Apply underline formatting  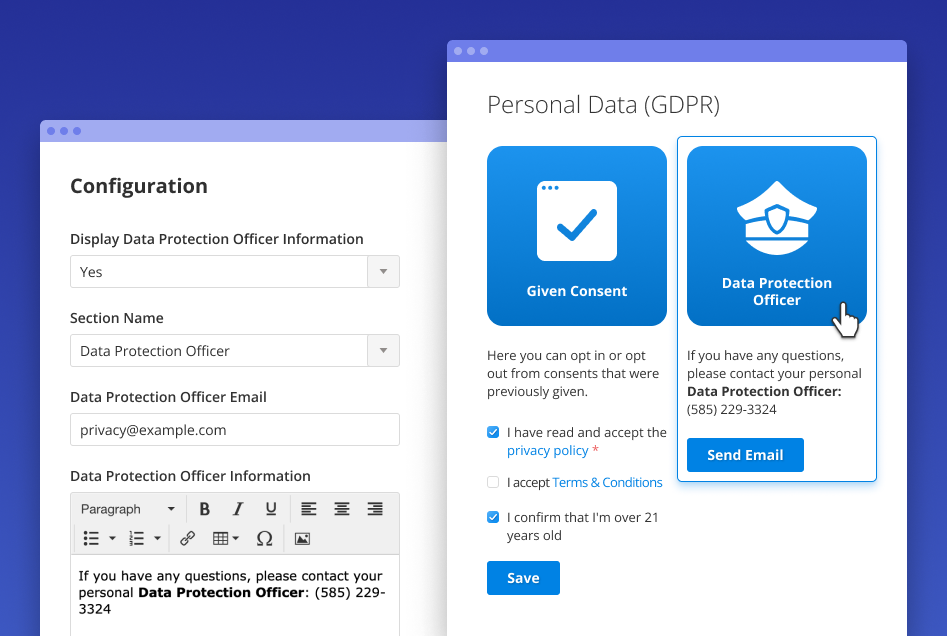click(271, 509)
